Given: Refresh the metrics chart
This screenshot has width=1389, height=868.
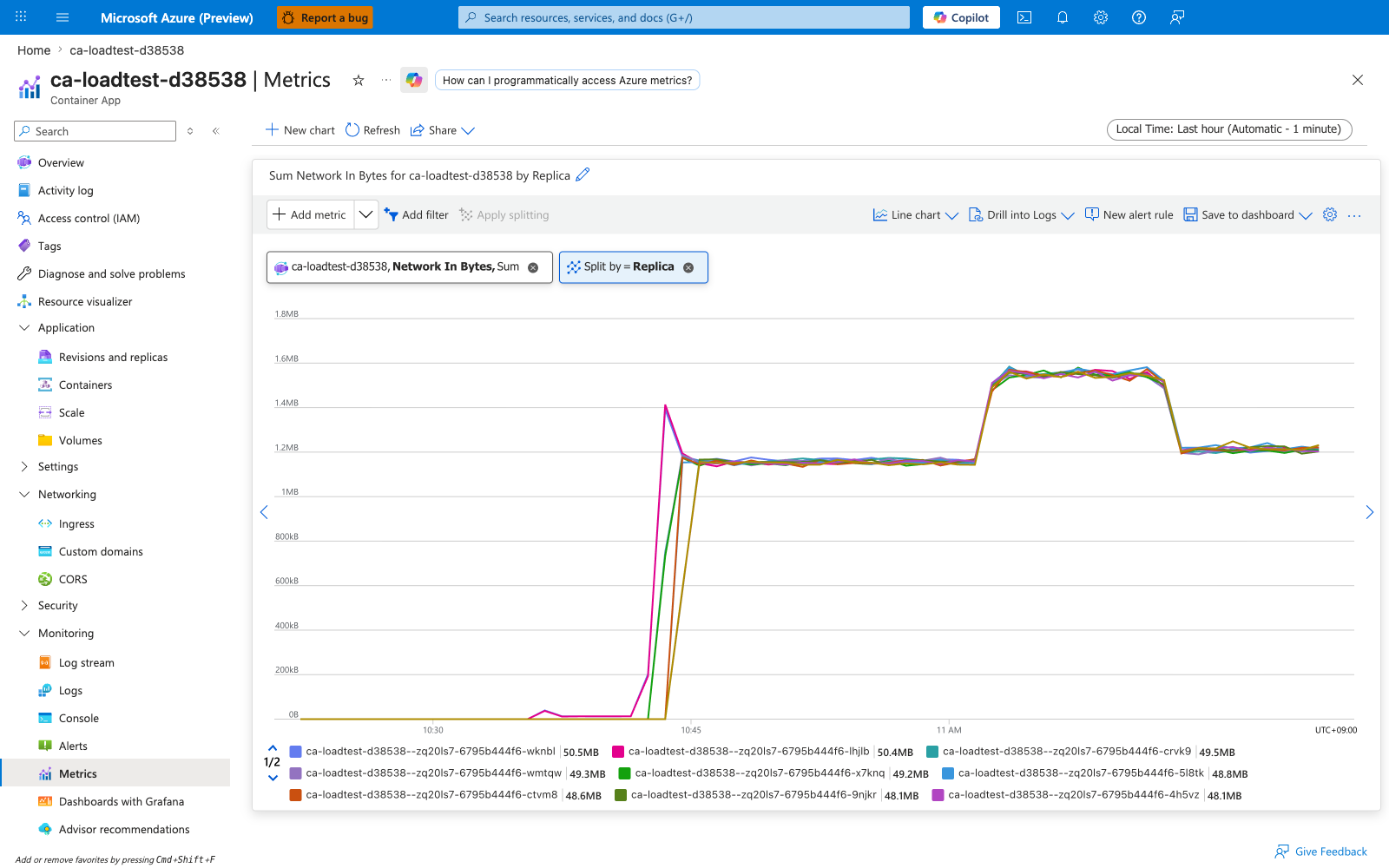Looking at the screenshot, I should tap(372, 130).
